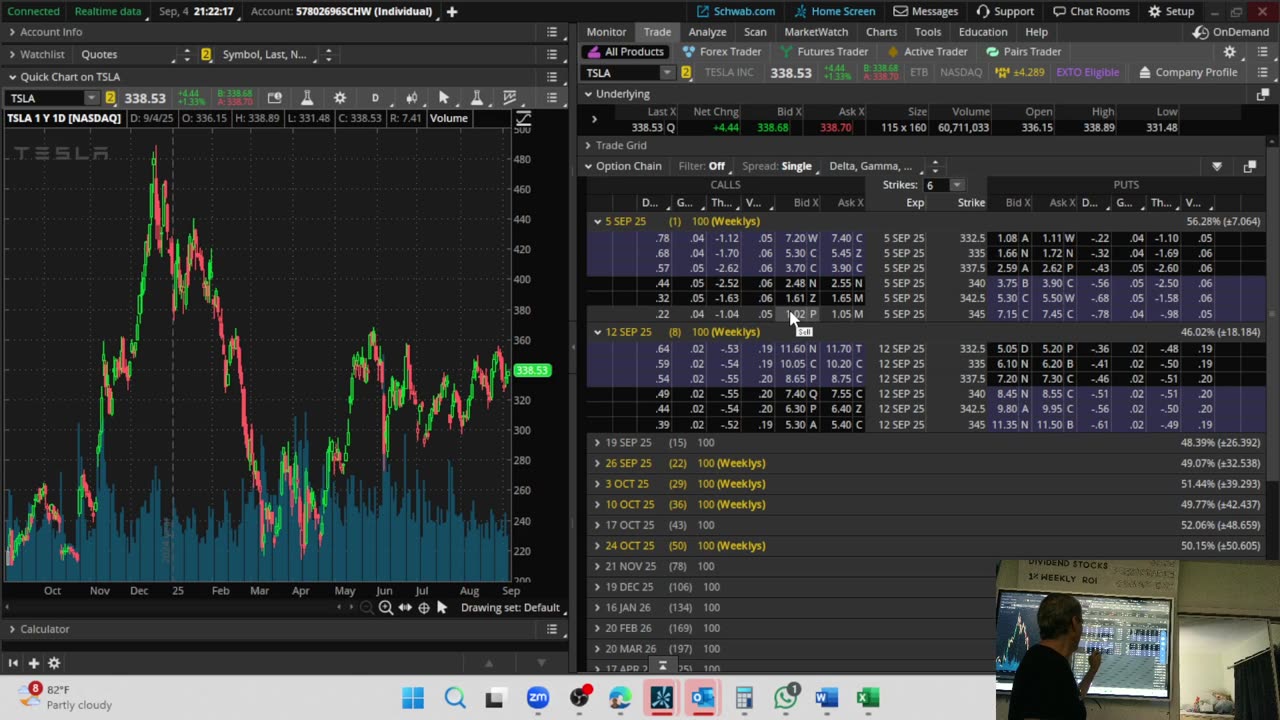Click the chart share camera icon

(274, 97)
